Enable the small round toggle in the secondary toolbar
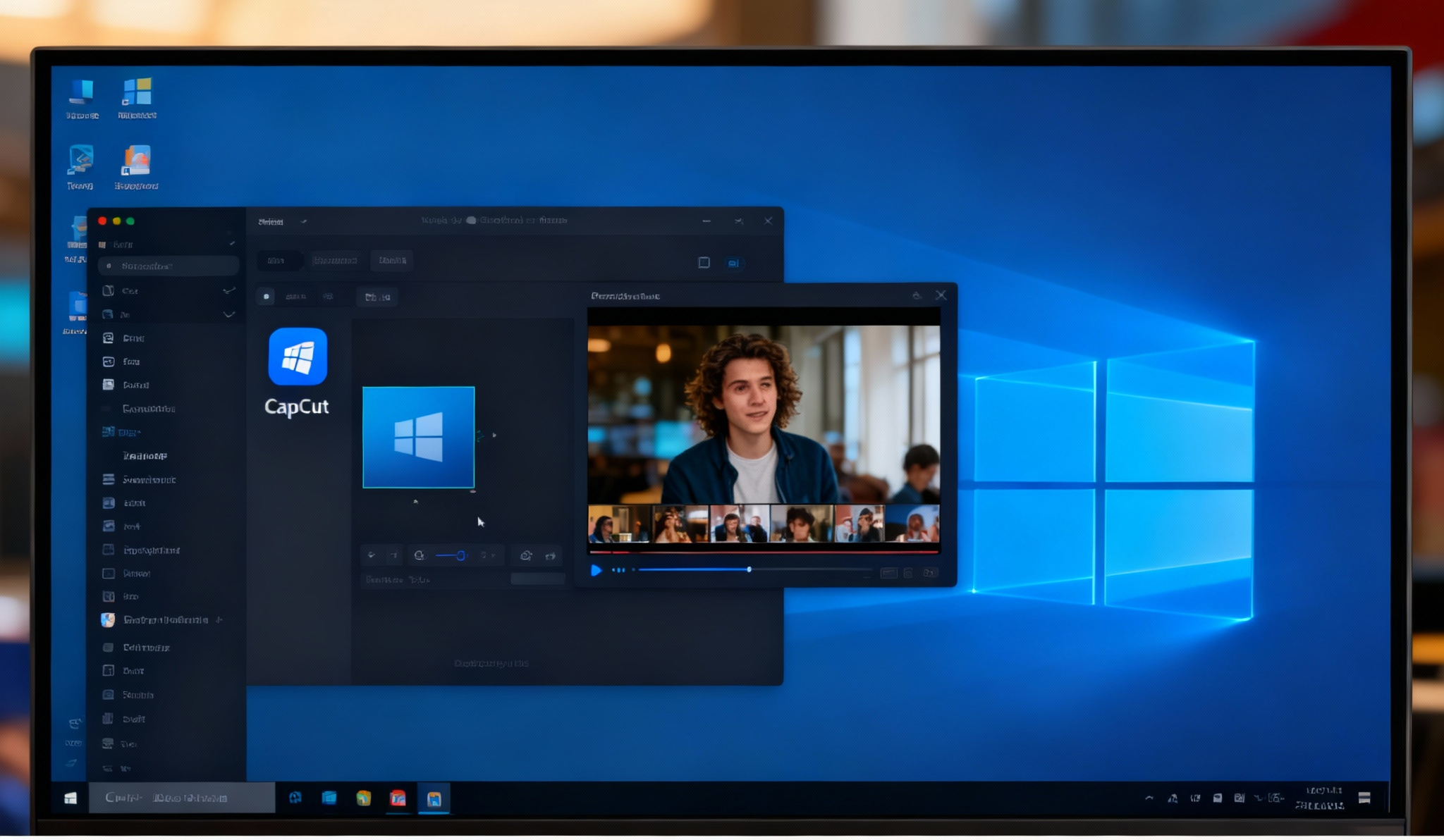This screenshot has width=1444, height=840. (266, 297)
